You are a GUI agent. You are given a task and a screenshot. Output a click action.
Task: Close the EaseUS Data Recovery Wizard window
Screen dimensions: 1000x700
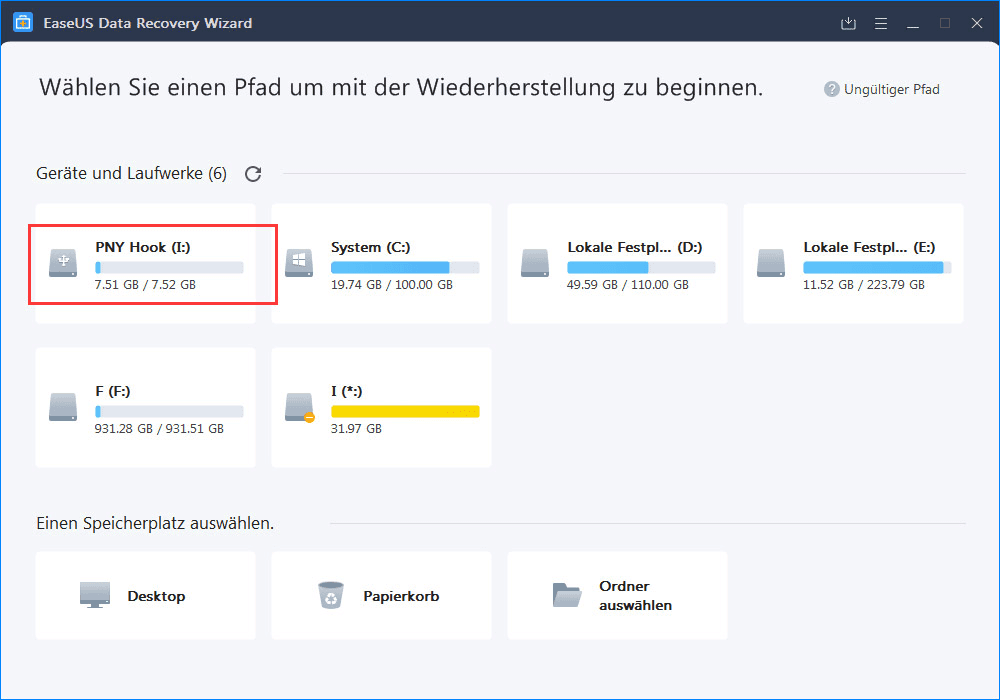click(976, 23)
